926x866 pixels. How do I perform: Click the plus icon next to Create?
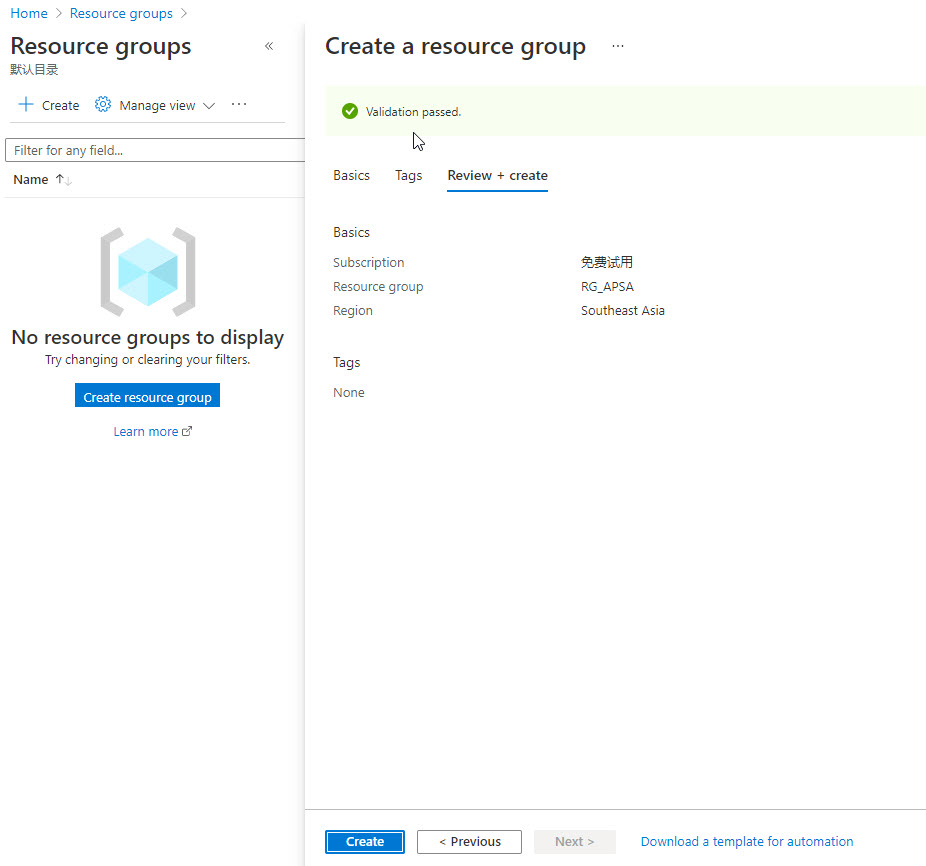coord(26,105)
